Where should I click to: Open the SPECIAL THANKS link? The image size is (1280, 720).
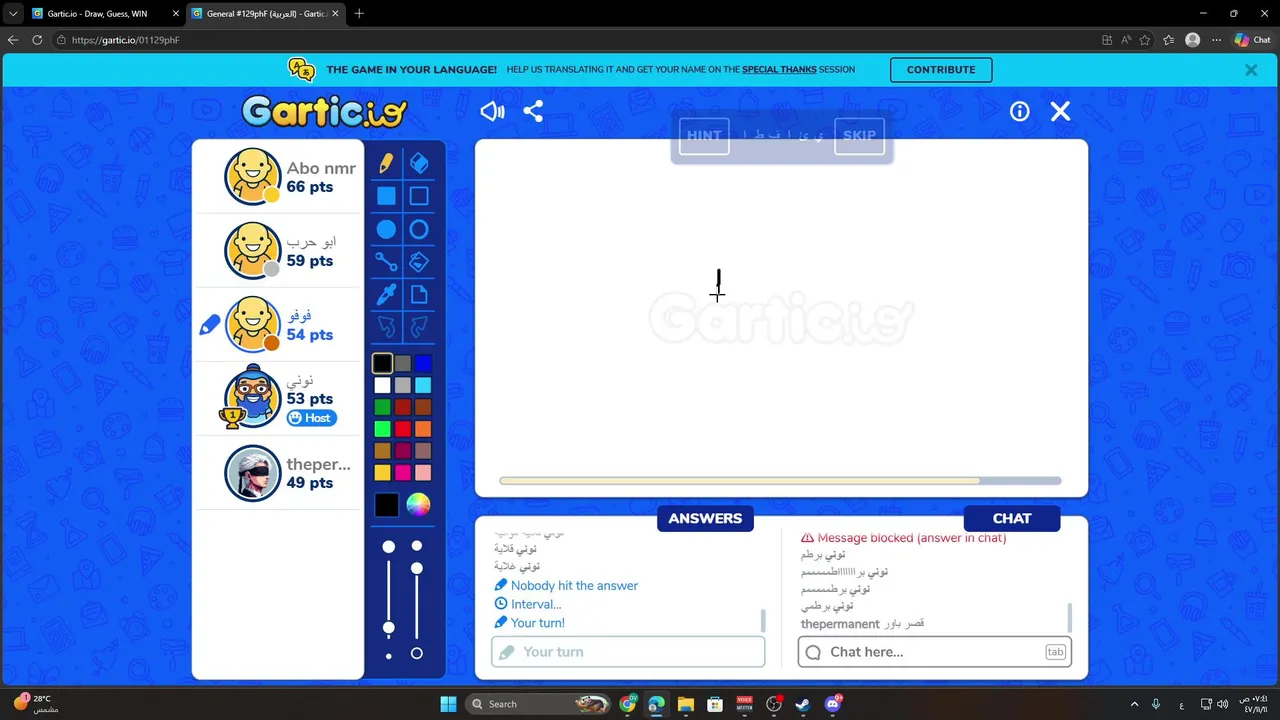(779, 70)
